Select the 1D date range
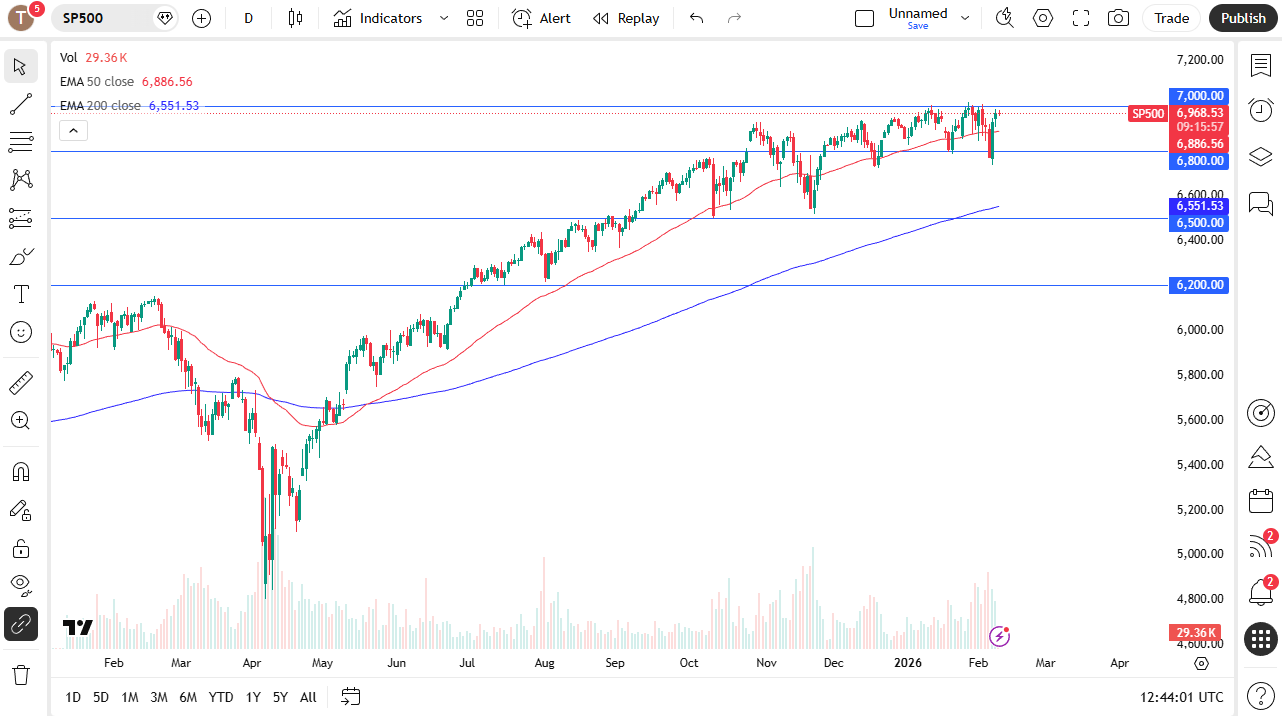This screenshot has width=1282, height=716. click(x=73, y=697)
